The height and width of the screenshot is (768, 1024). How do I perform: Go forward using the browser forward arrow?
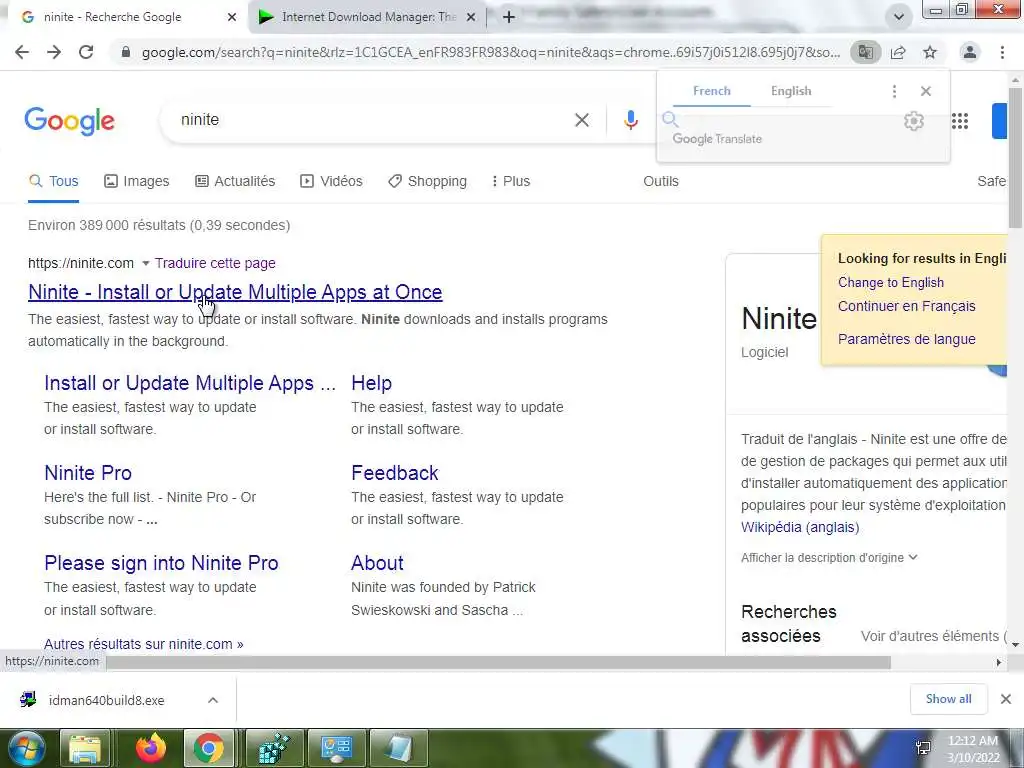coord(54,52)
